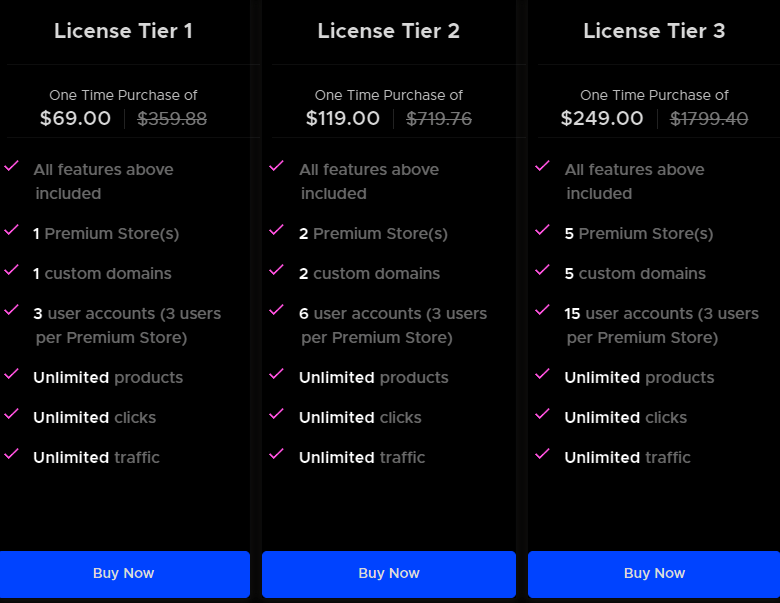Click checkmark beside Tier 1 Unlimited clicks
Screen dimensions: 780x603
11,415
